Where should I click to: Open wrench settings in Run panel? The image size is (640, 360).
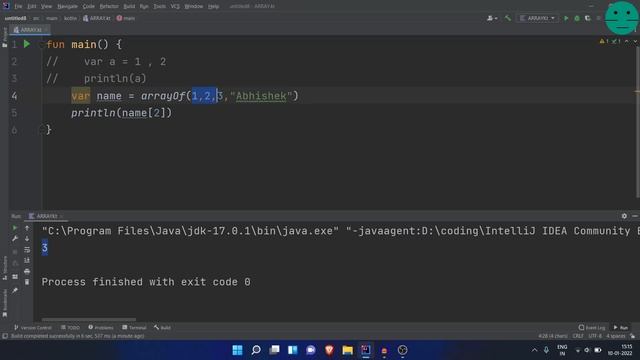tap(15, 238)
